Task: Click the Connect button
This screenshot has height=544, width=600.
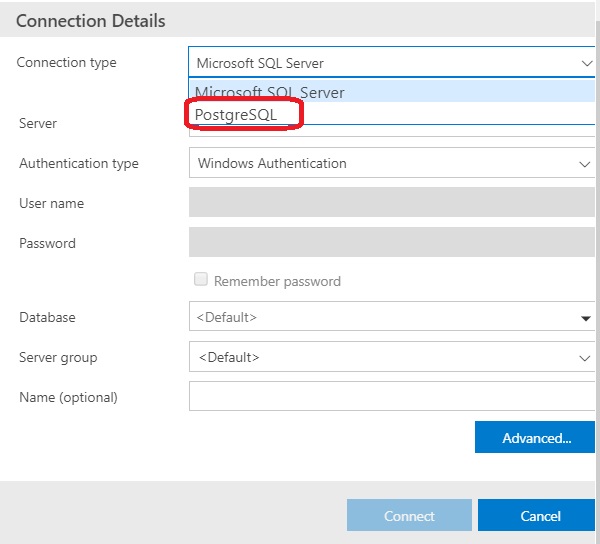Action: 409,515
